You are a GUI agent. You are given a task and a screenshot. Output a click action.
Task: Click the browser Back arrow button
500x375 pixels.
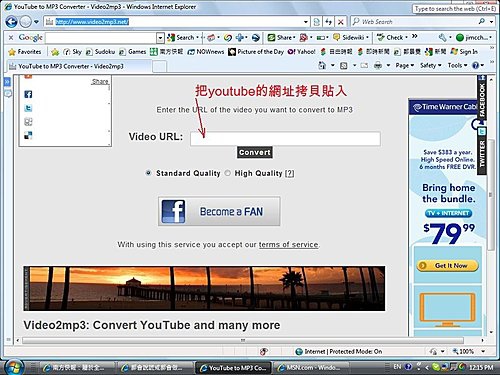point(11,22)
